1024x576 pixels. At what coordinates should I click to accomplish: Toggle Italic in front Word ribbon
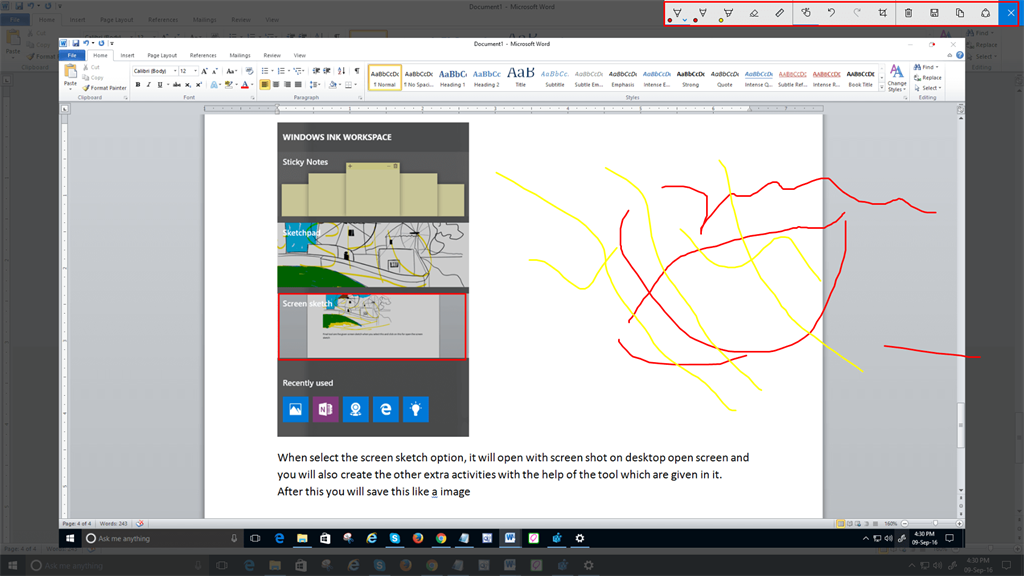pos(149,85)
